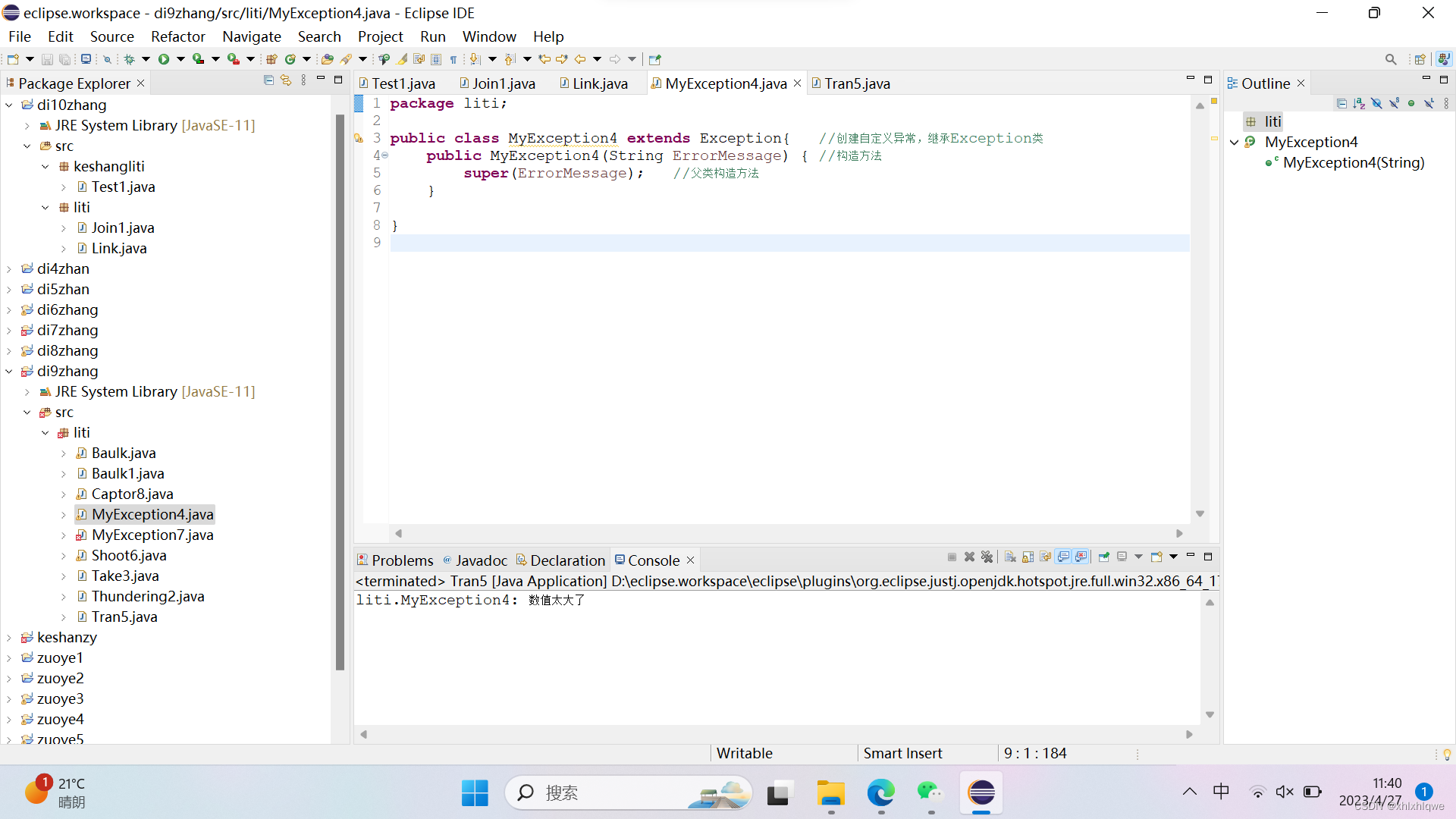1456x819 pixels.
Task: Toggle Show Console on Standard Out change
Action: click(1063, 557)
